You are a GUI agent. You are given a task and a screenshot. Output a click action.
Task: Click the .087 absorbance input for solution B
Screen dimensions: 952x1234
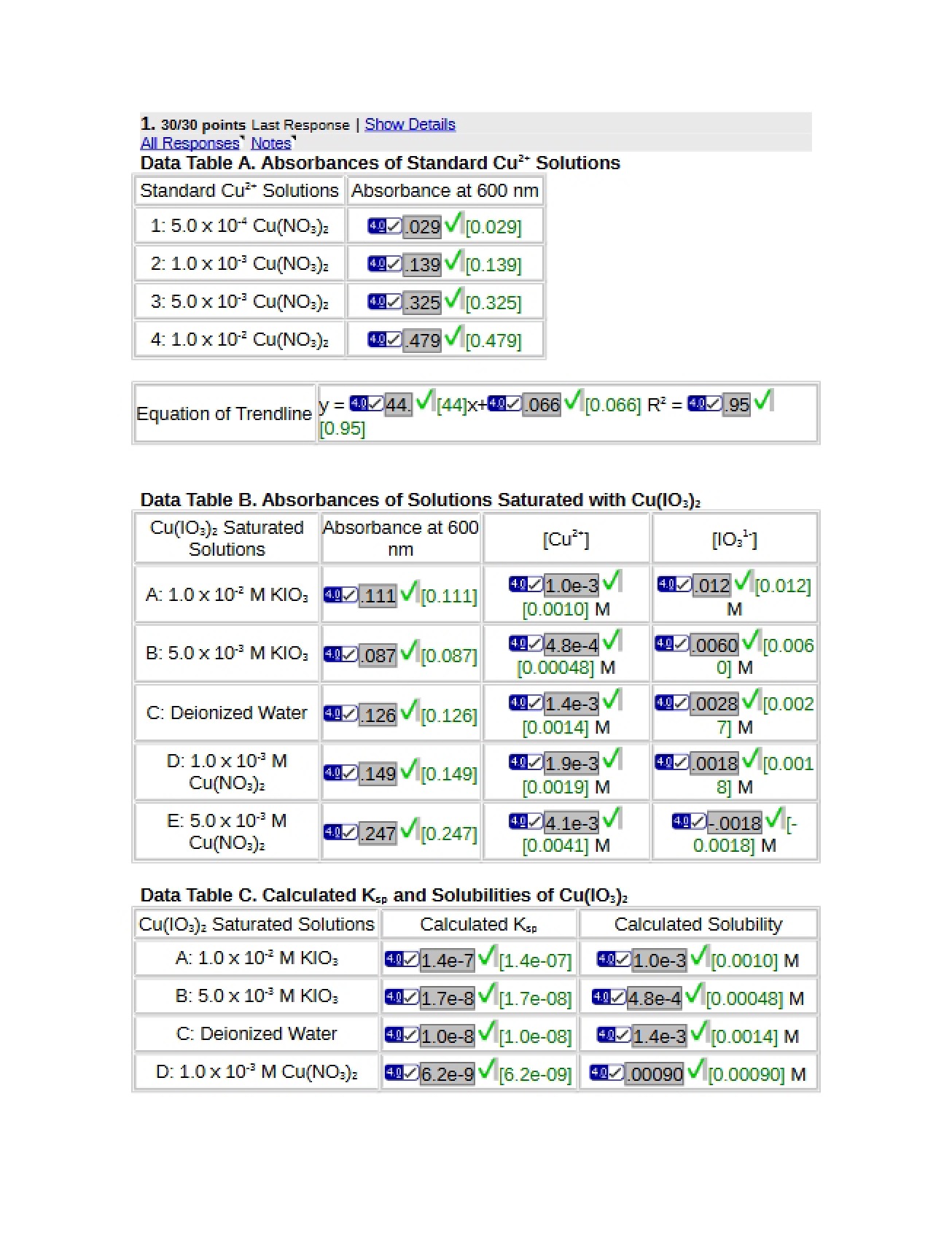pyautogui.click(x=378, y=655)
